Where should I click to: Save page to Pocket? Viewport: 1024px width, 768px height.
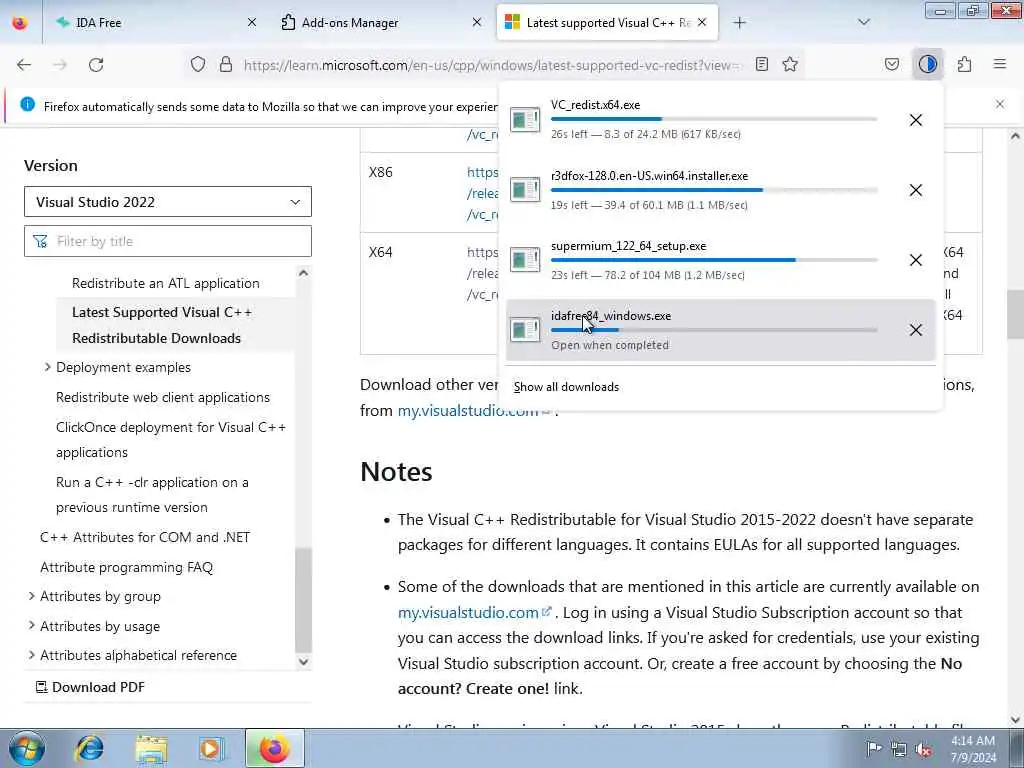pos(891,64)
